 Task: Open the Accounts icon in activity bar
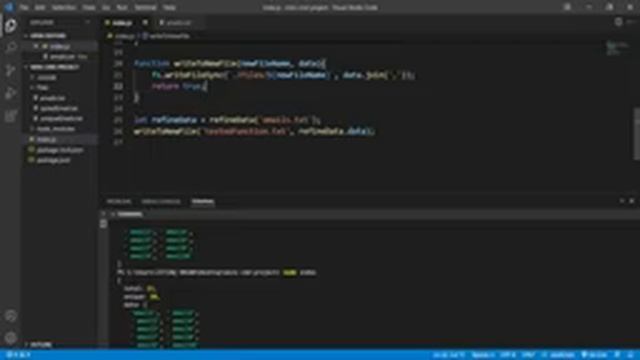click(11, 316)
